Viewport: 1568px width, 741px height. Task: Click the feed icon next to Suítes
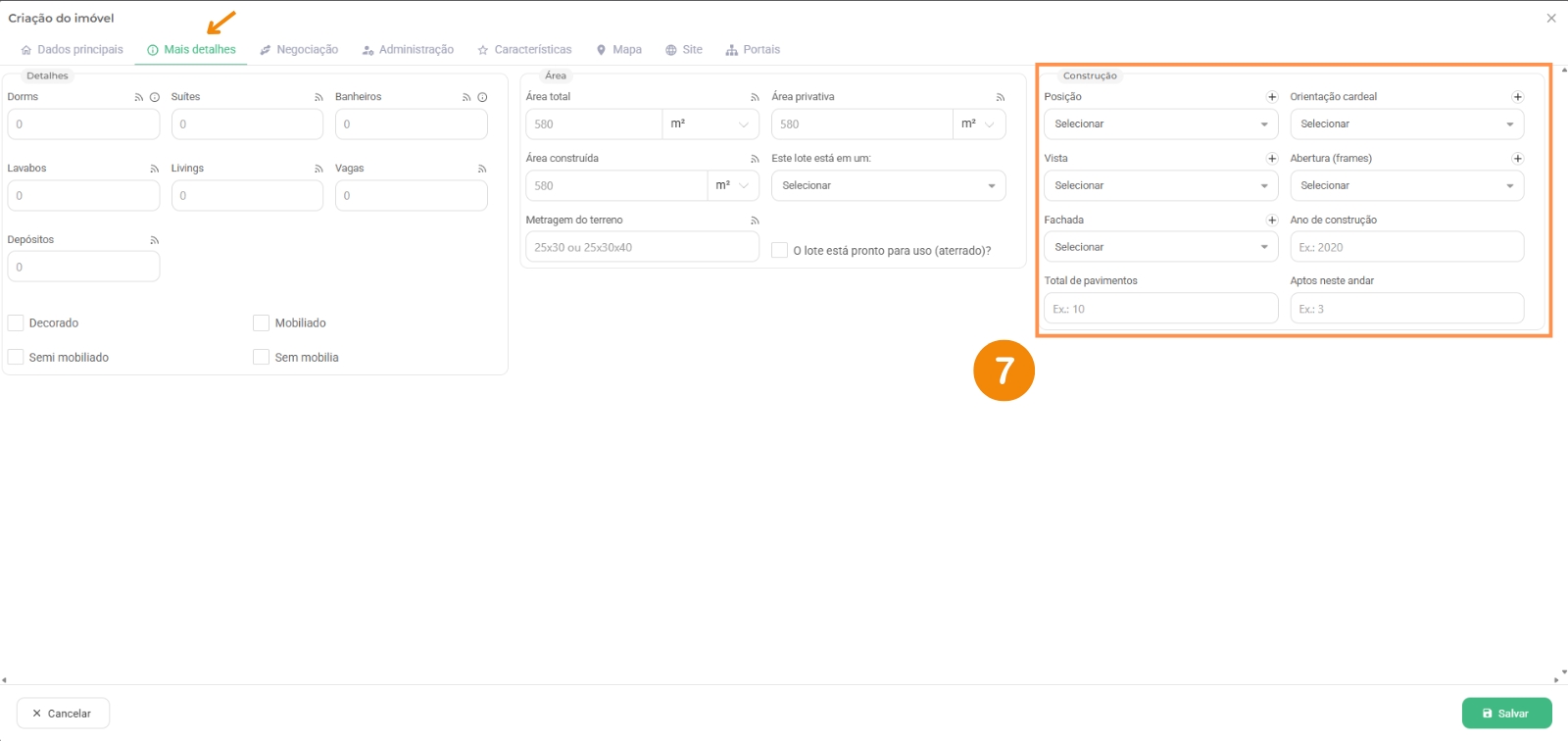[318, 98]
